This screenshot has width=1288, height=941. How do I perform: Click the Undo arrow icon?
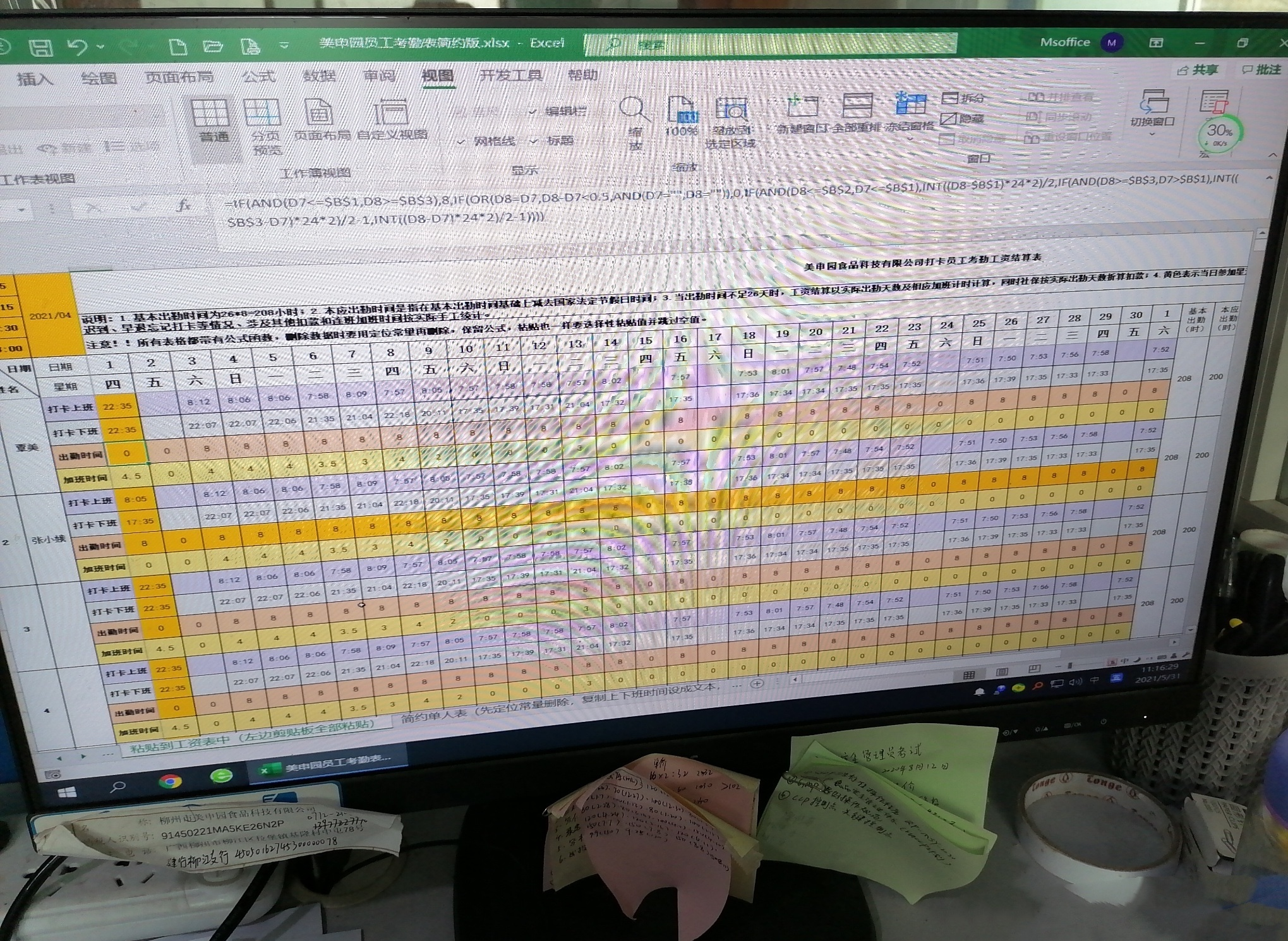click(77, 47)
